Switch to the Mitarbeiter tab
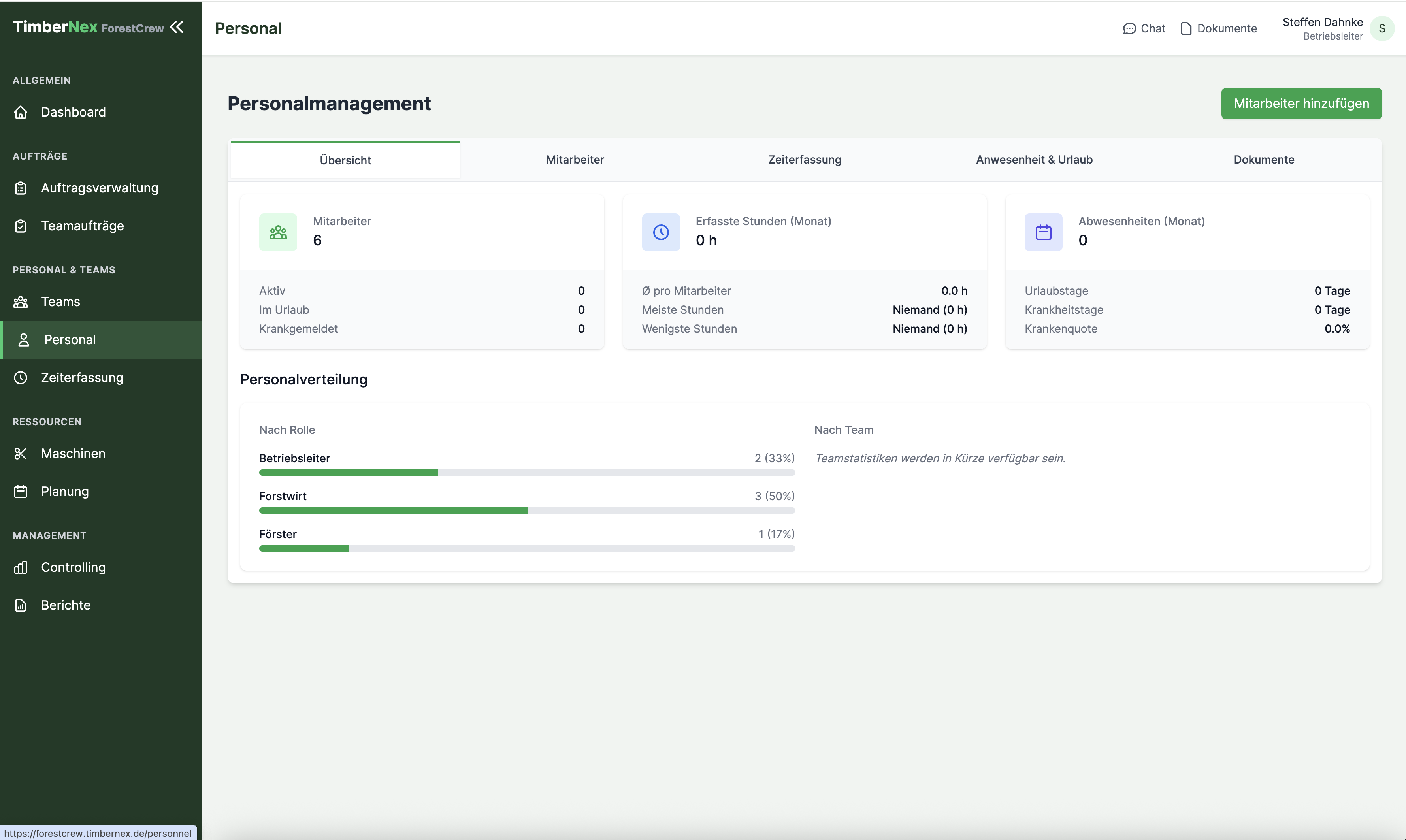The image size is (1406, 840). 575,160
